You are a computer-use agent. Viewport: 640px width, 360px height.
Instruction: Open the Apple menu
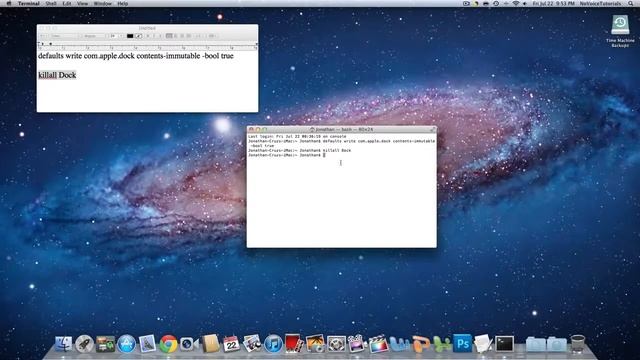click(x=9, y=3)
